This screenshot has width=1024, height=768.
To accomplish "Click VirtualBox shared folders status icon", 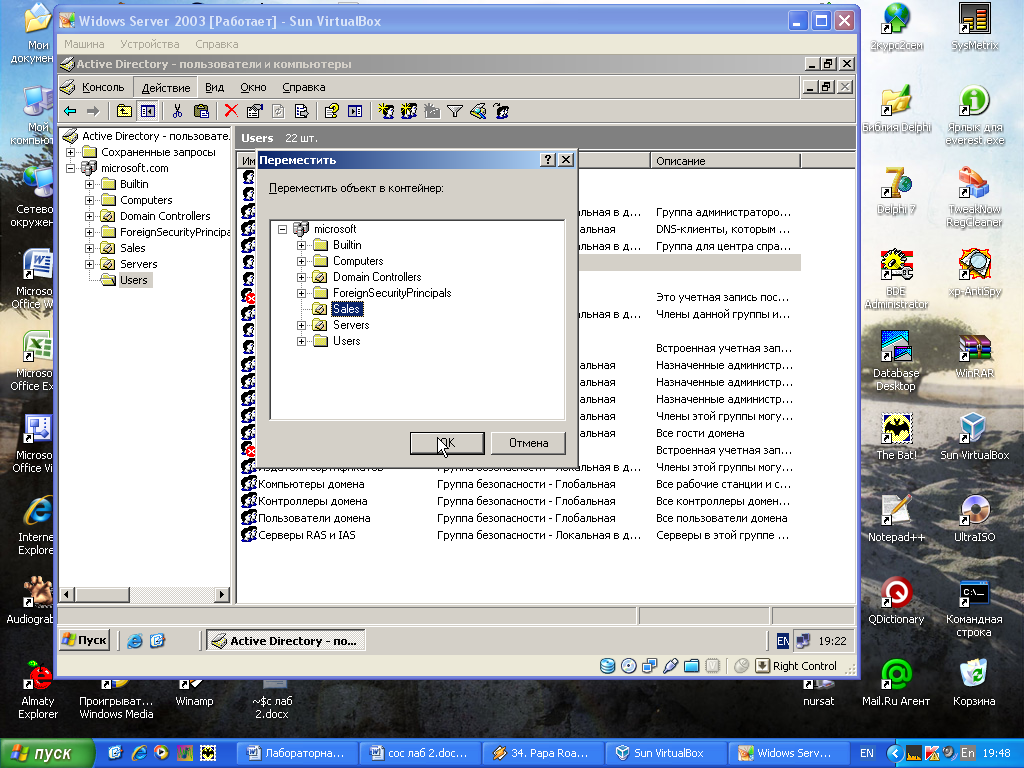I will pyautogui.click(x=691, y=666).
